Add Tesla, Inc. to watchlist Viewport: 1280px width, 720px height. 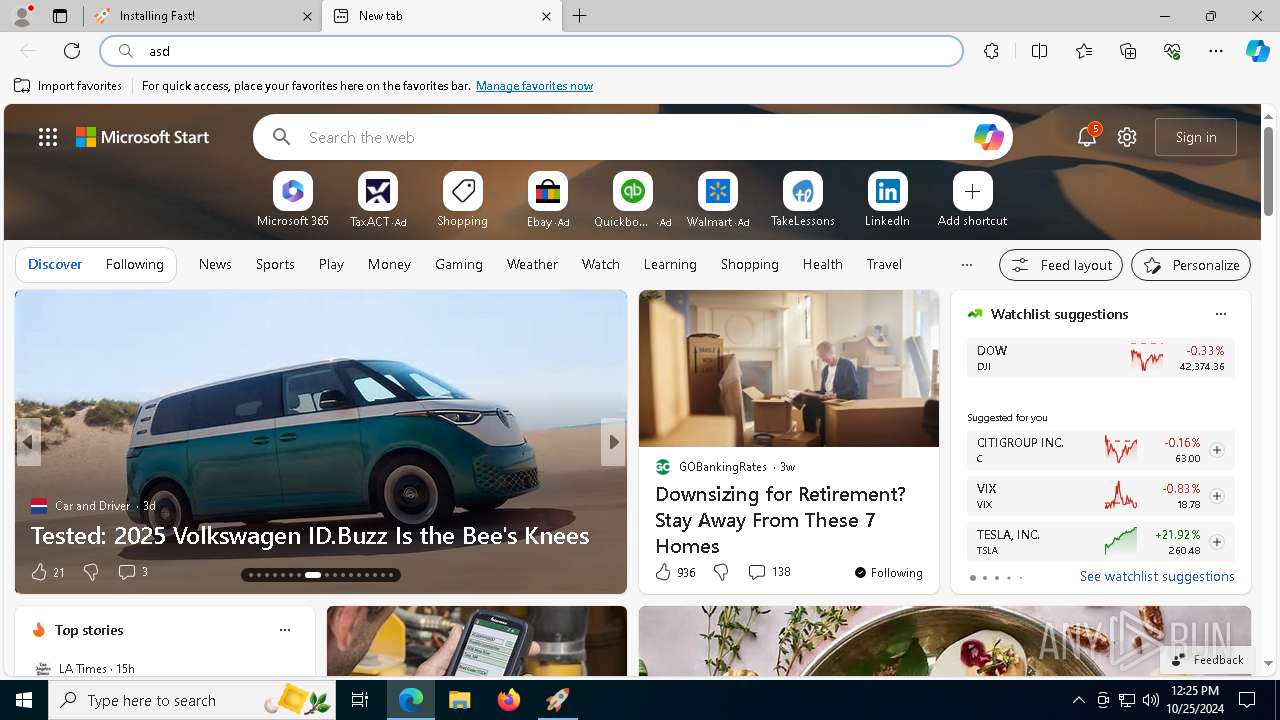coord(1216,542)
